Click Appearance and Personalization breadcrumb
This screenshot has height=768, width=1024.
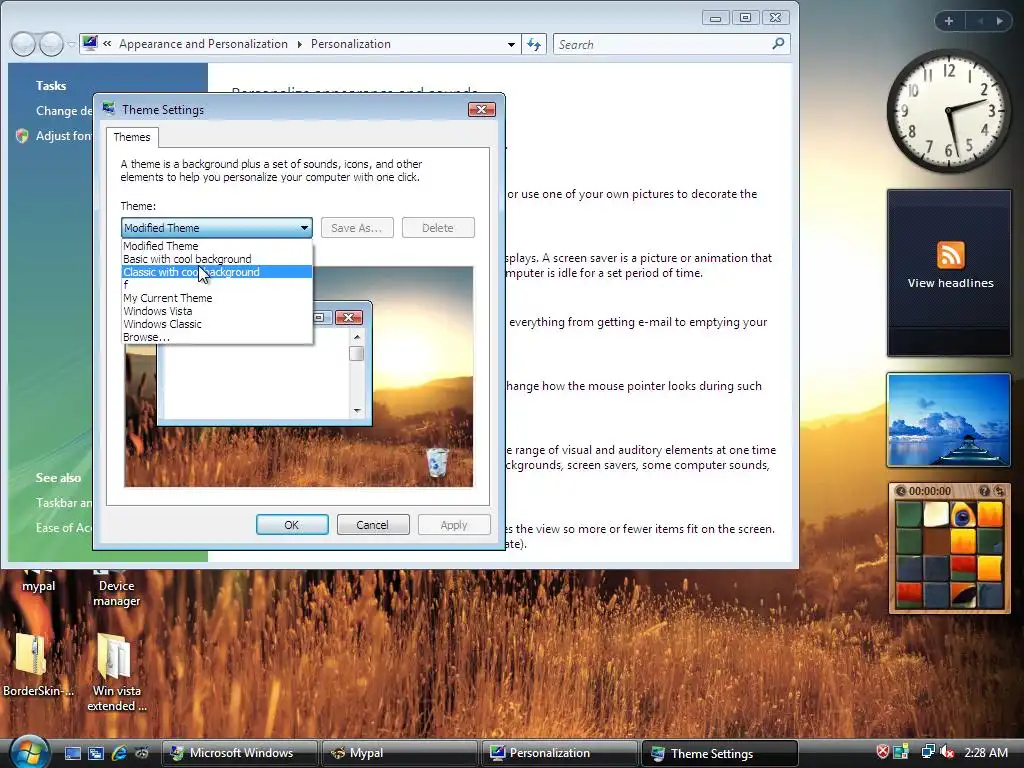203,44
